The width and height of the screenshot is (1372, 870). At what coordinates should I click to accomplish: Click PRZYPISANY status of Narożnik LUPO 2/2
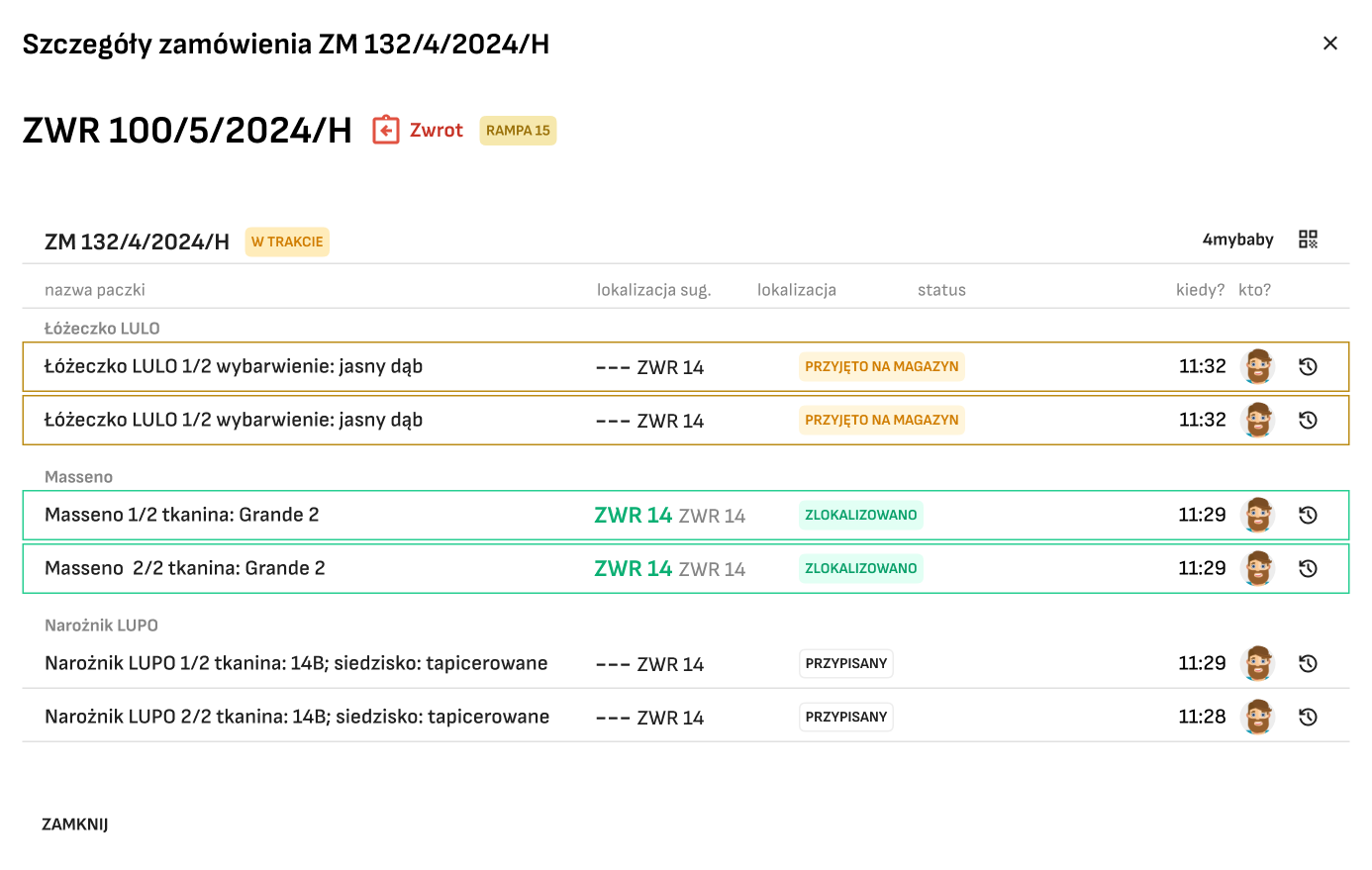coord(846,717)
